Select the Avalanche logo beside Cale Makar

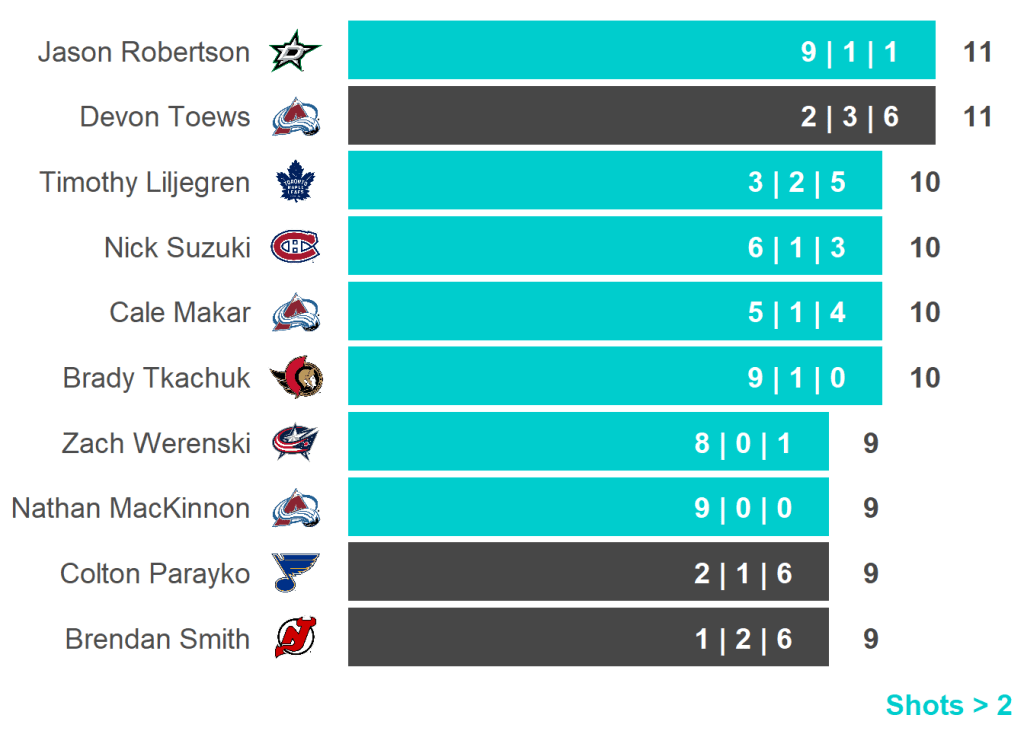[x=296, y=312]
